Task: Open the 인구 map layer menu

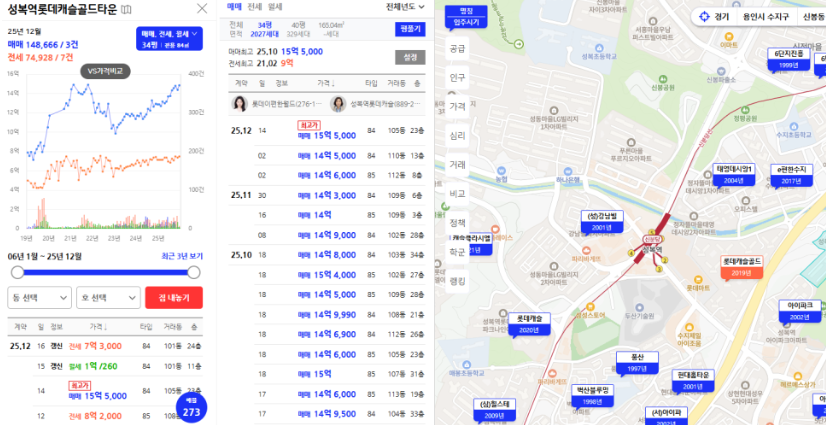Action: (457, 77)
